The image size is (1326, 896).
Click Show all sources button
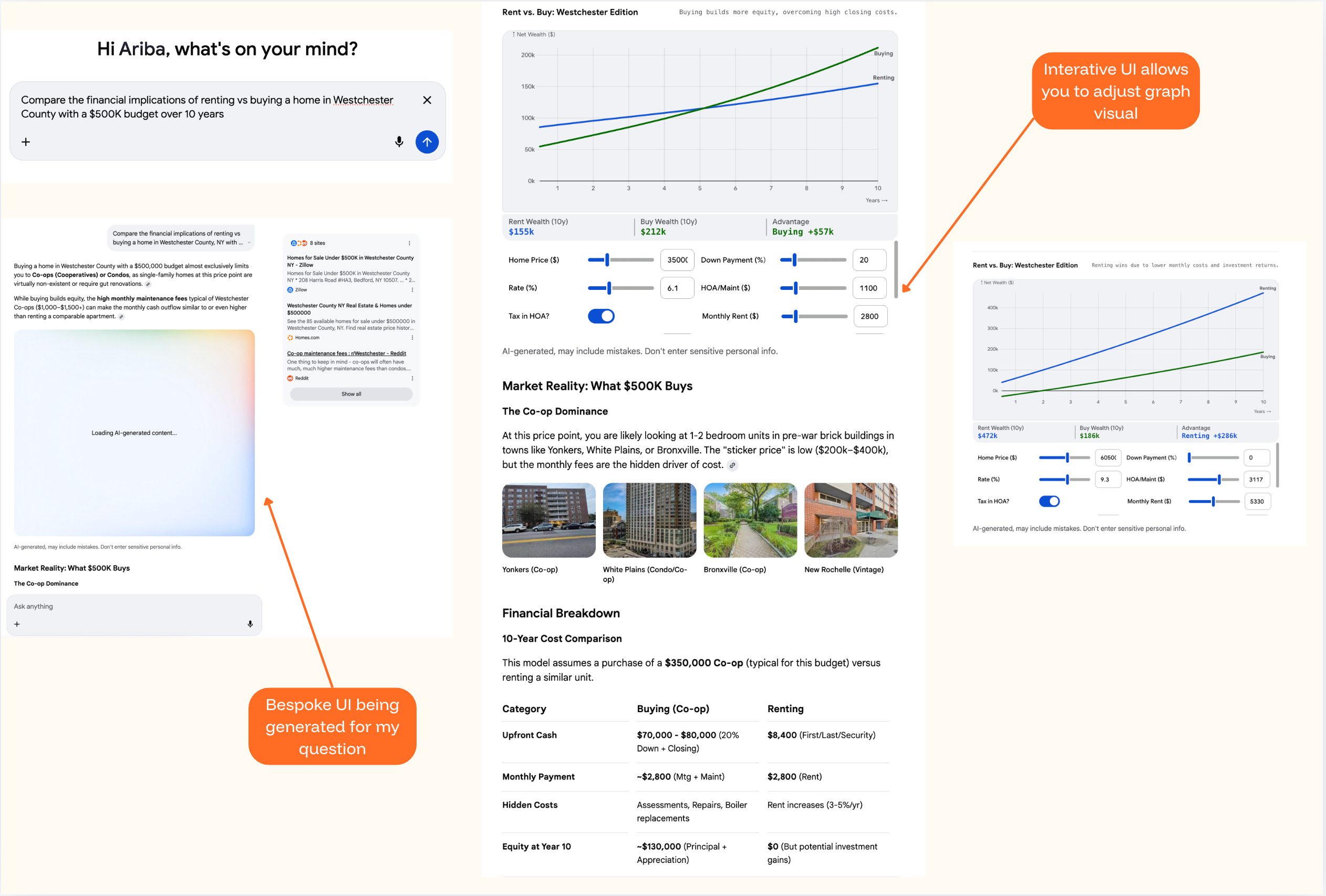click(351, 394)
